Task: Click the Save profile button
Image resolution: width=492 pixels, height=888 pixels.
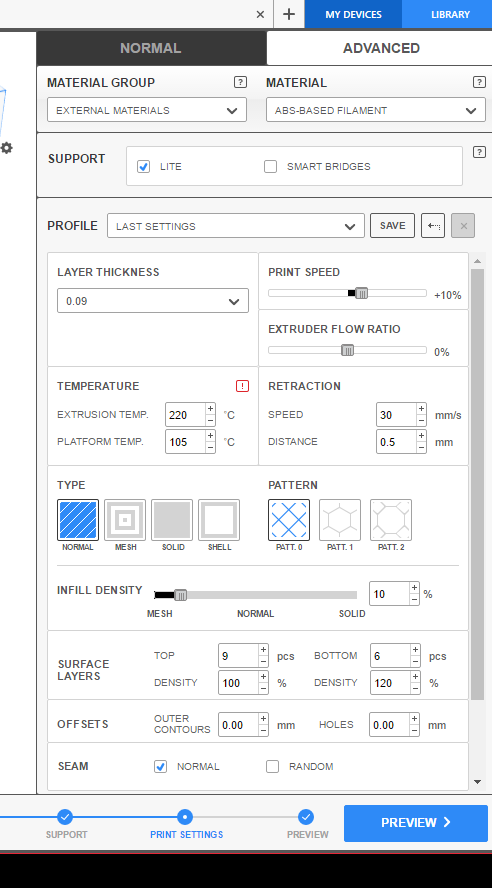Action: [x=392, y=226]
